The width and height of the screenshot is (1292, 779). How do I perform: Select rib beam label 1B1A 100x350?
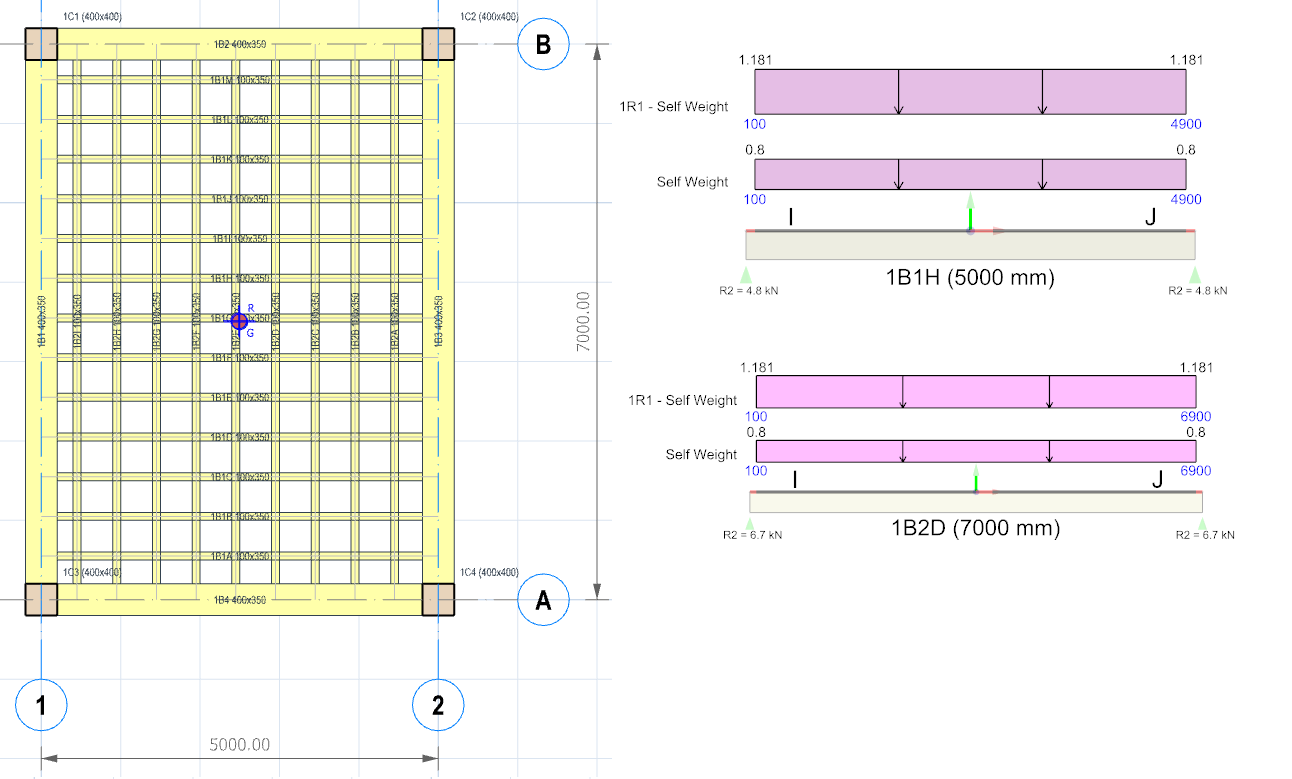tap(240, 556)
